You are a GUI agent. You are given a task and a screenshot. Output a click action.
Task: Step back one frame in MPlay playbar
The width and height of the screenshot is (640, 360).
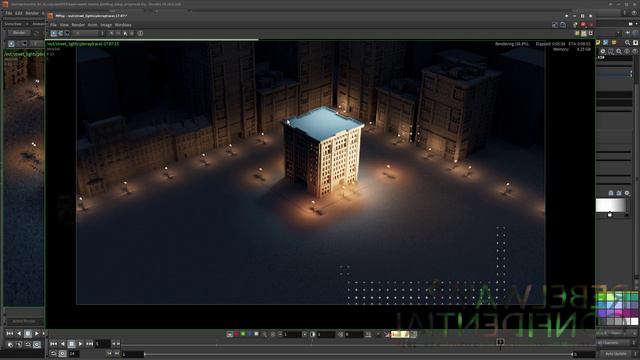point(62,344)
